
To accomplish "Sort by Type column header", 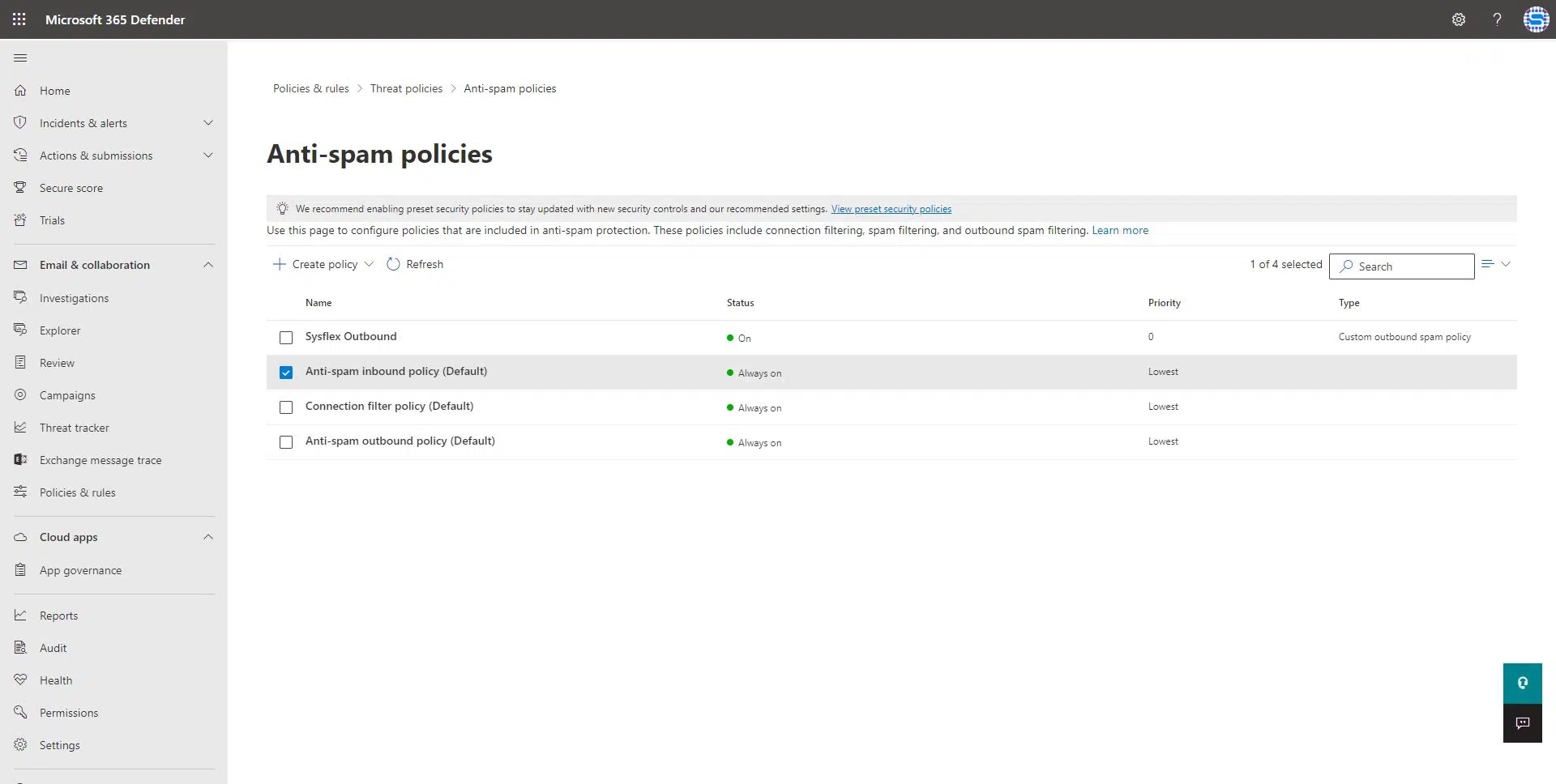I will (x=1349, y=303).
